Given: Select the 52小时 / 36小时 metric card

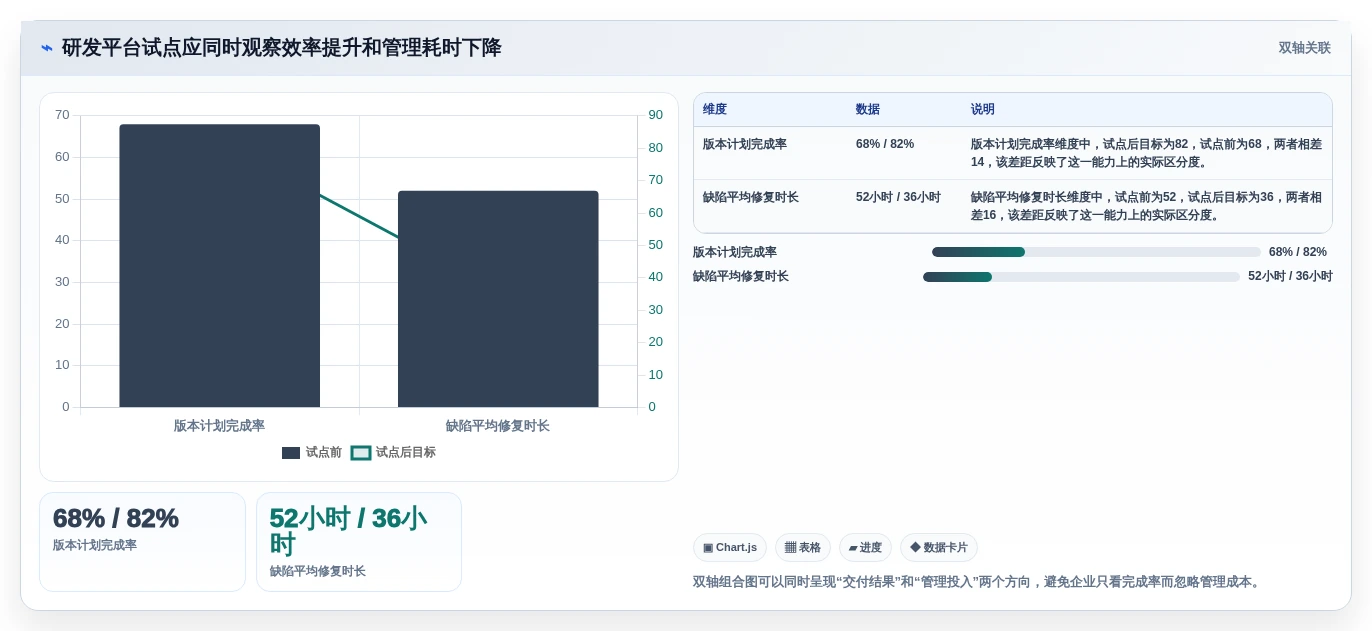Looking at the screenshot, I should click(359, 541).
